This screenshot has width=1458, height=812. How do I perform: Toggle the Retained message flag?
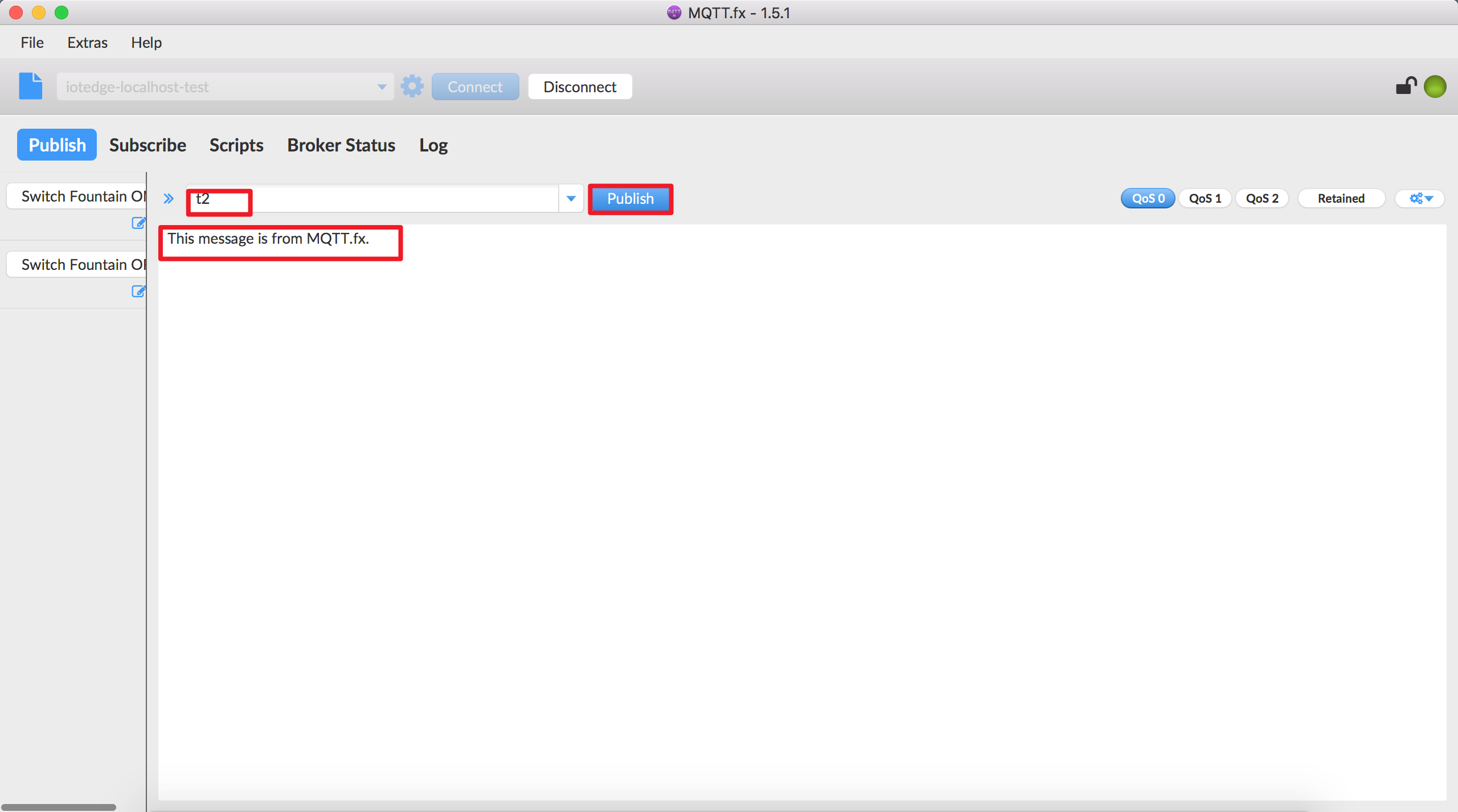tap(1341, 198)
